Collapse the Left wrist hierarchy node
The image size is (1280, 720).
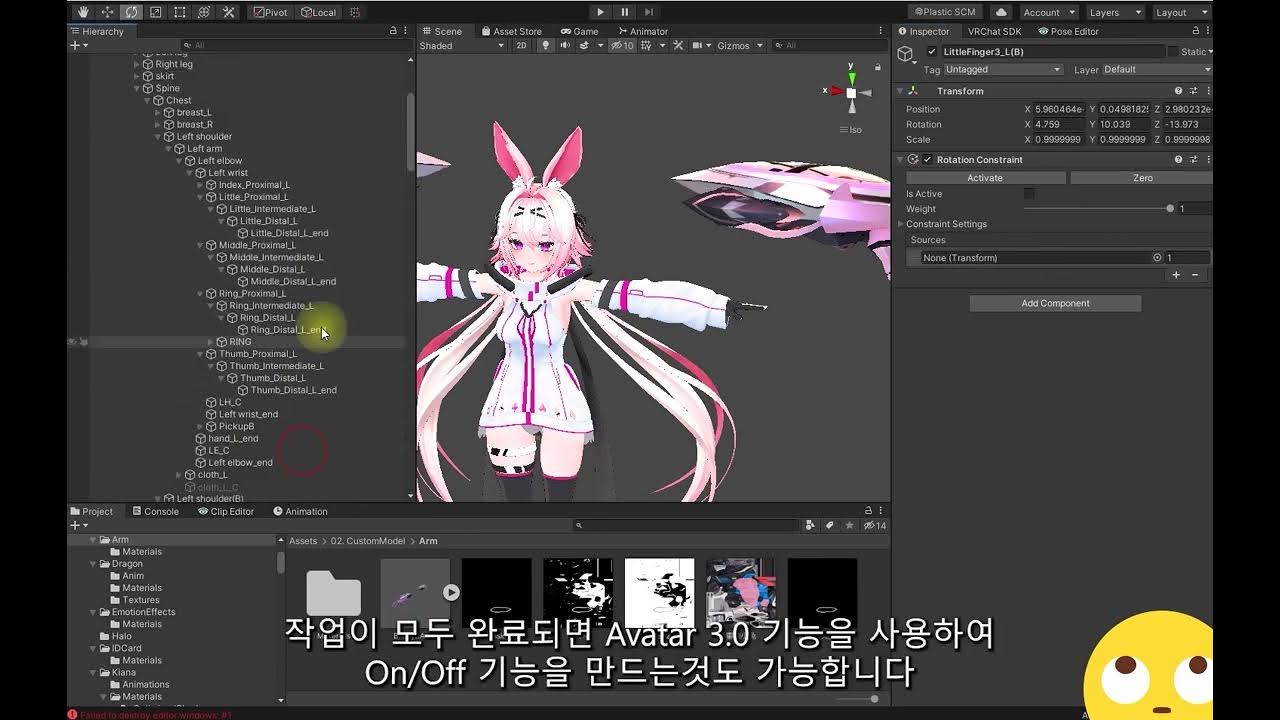(x=191, y=173)
